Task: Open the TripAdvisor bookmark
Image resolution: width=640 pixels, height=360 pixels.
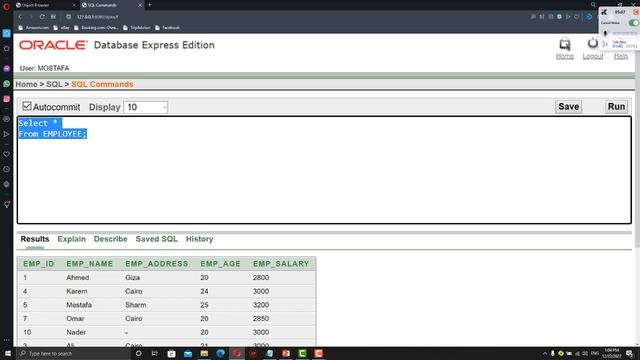Action: (x=137, y=28)
